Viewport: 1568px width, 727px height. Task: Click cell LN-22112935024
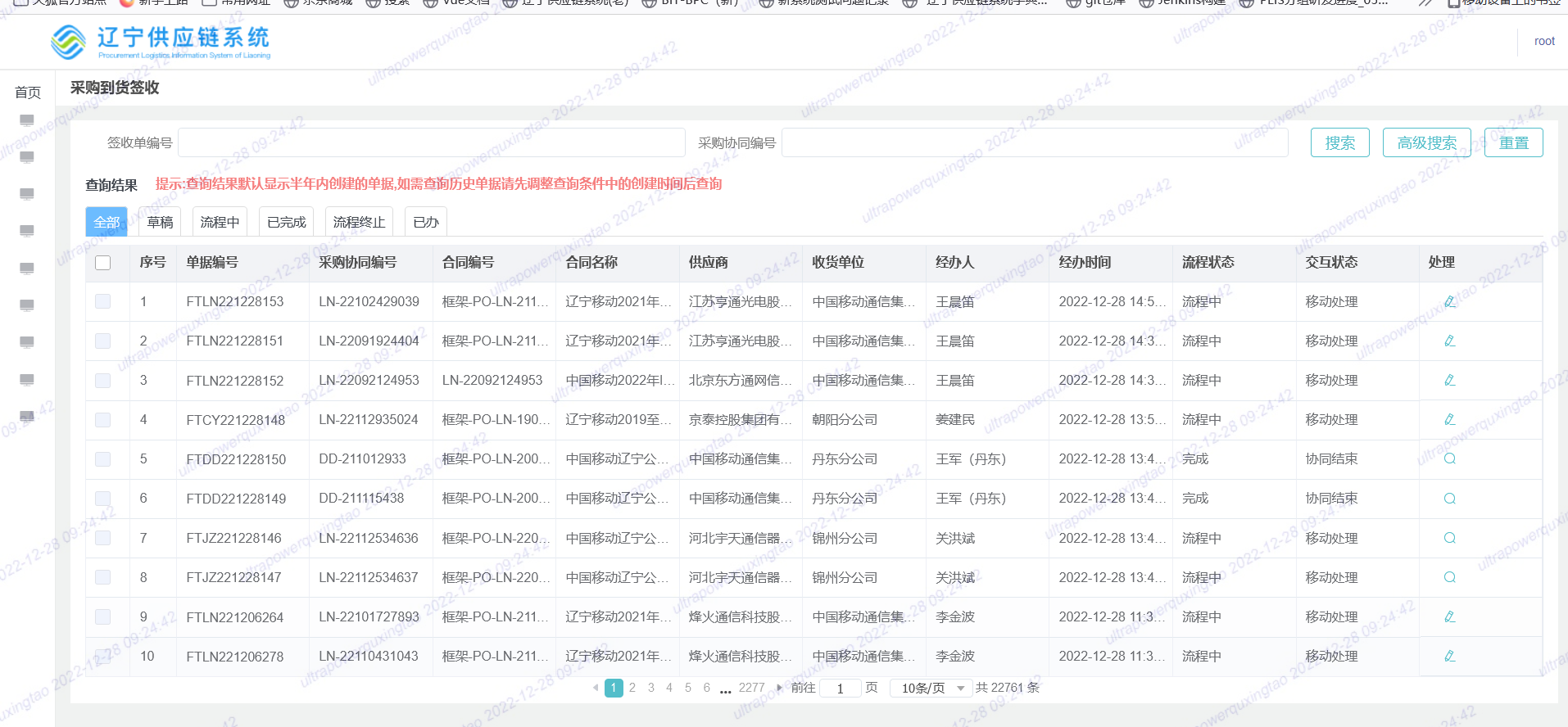tap(369, 419)
